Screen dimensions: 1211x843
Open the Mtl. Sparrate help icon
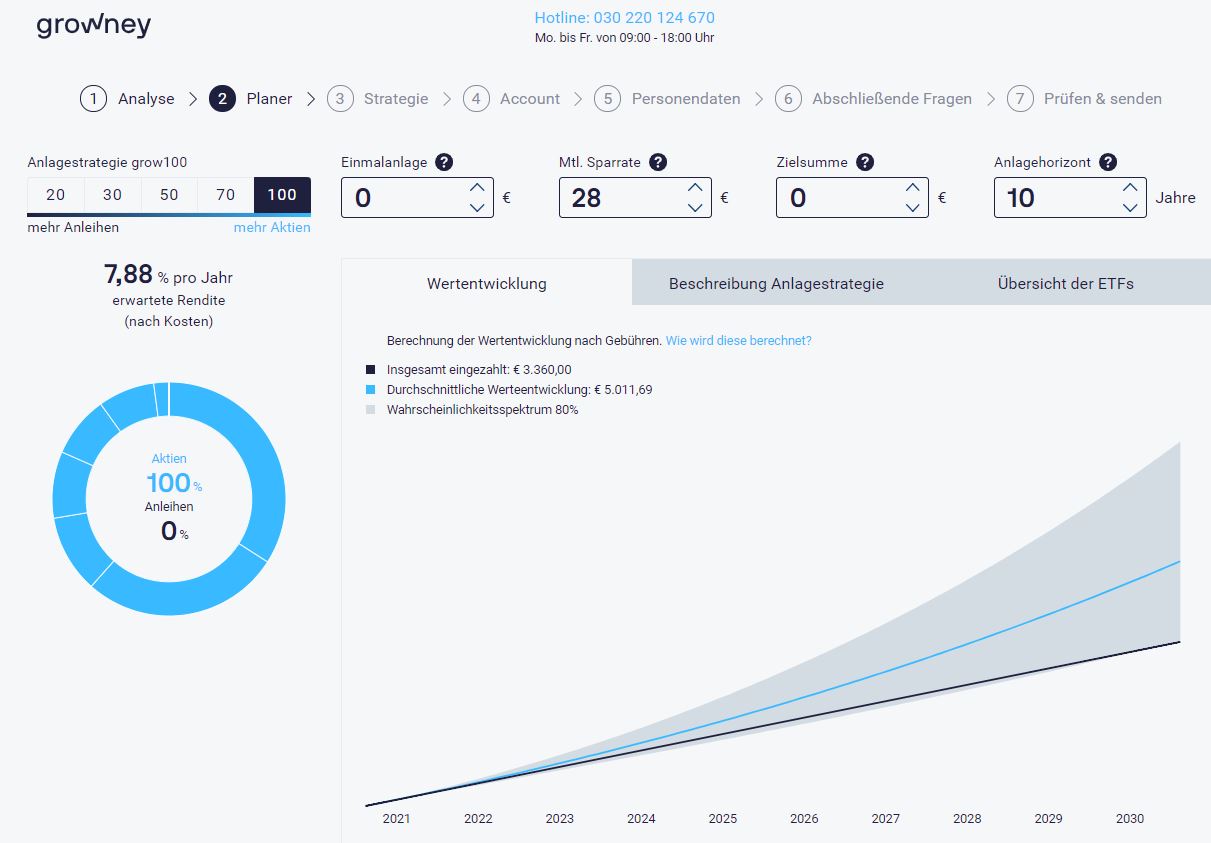coord(658,162)
